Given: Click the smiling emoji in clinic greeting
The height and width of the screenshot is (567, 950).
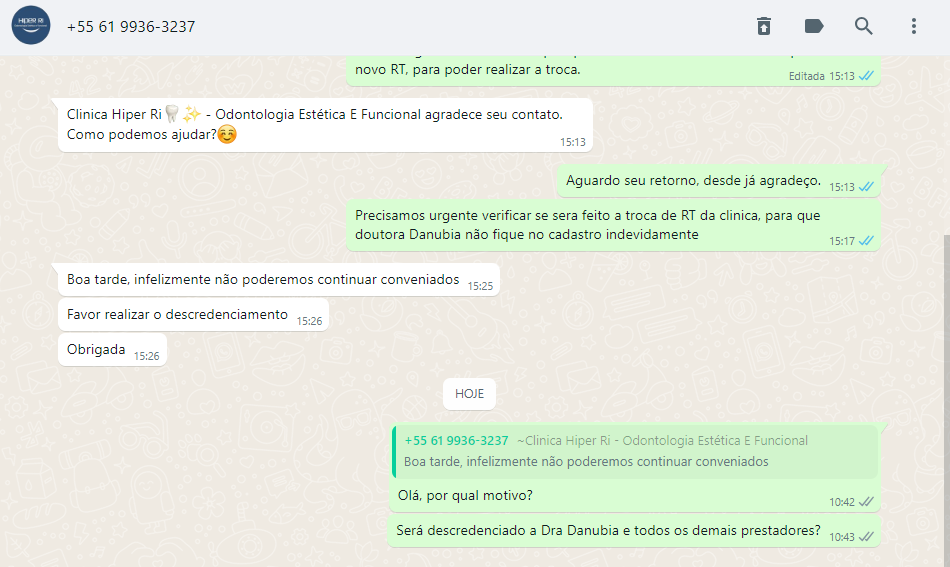Looking at the screenshot, I should pyautogui.click(x=227, y=134).
